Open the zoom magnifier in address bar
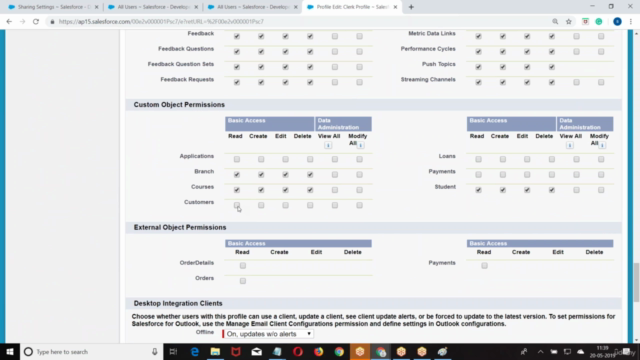The width and height of the screenshot is (640, 360). [x=555, y=22]
